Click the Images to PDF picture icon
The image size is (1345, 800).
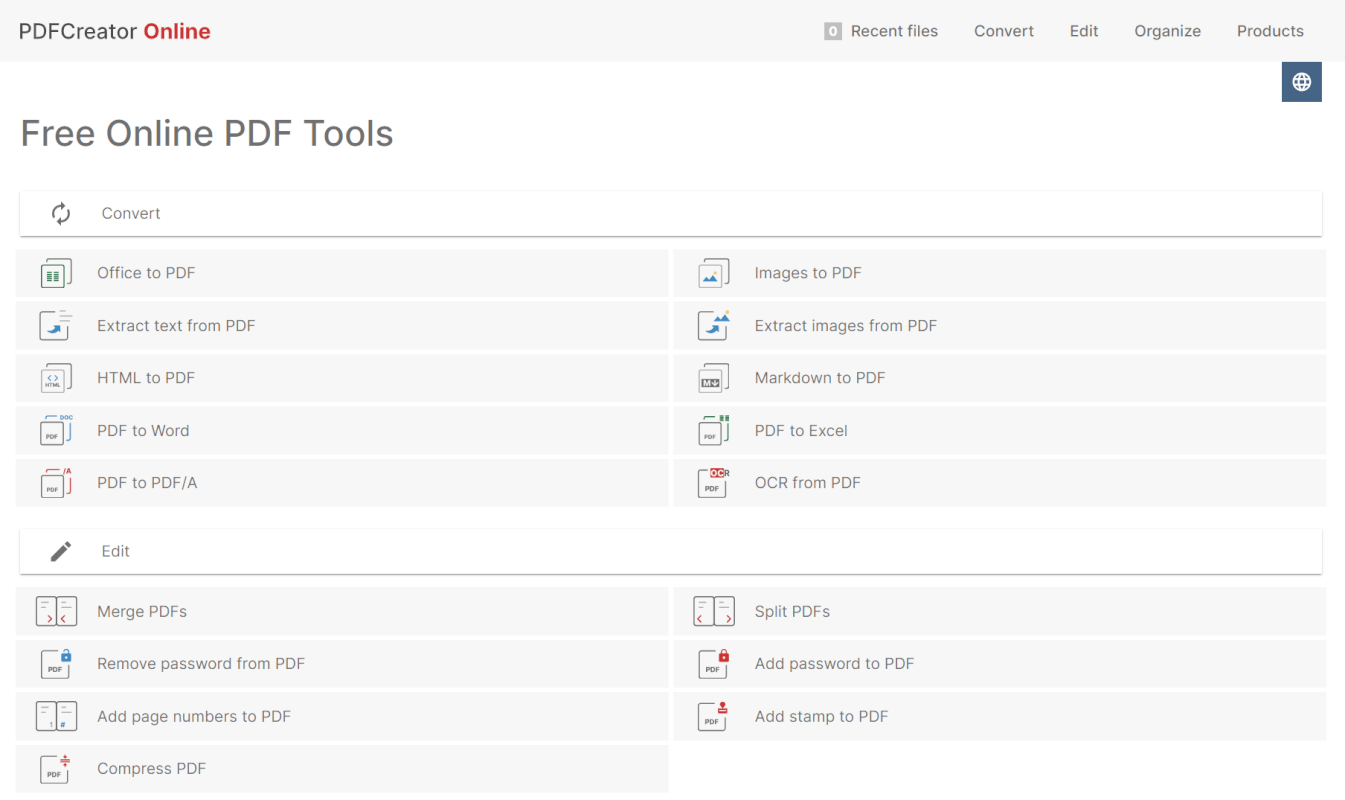pos(713,273)
